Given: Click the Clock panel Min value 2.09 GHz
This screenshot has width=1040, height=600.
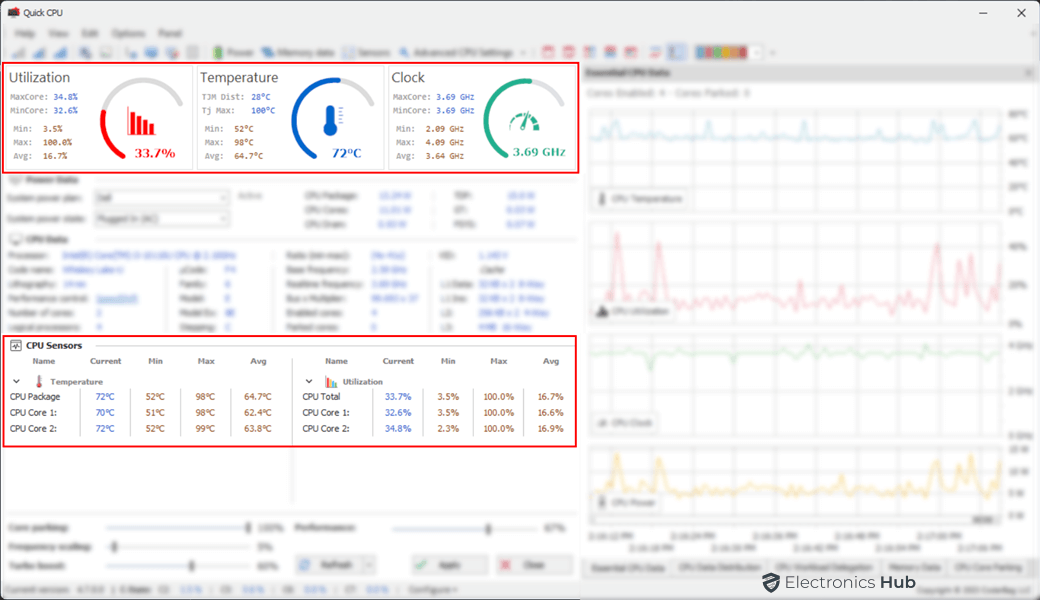Looking at the screenshot, I should (444, 129).
